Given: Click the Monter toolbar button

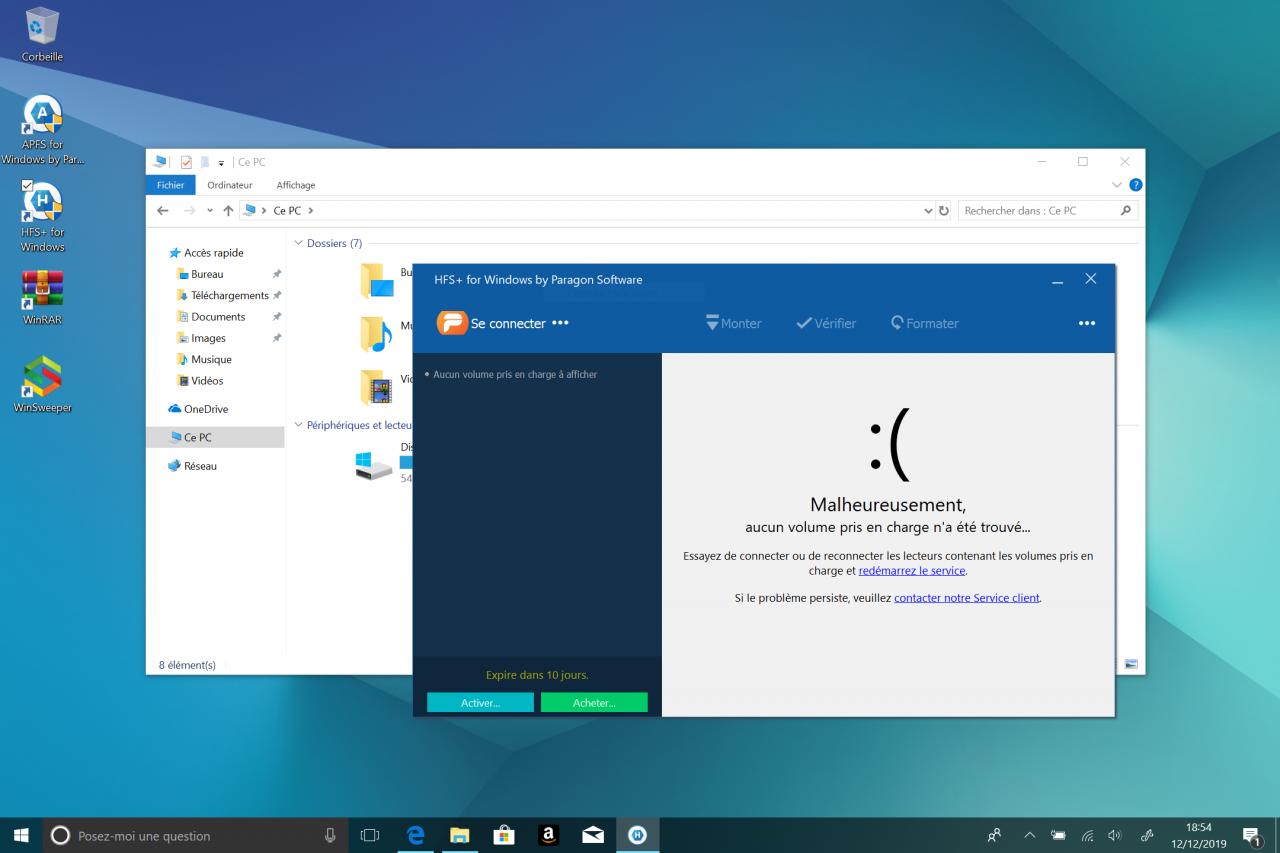Looking at the screenshot, I should 733,323.
